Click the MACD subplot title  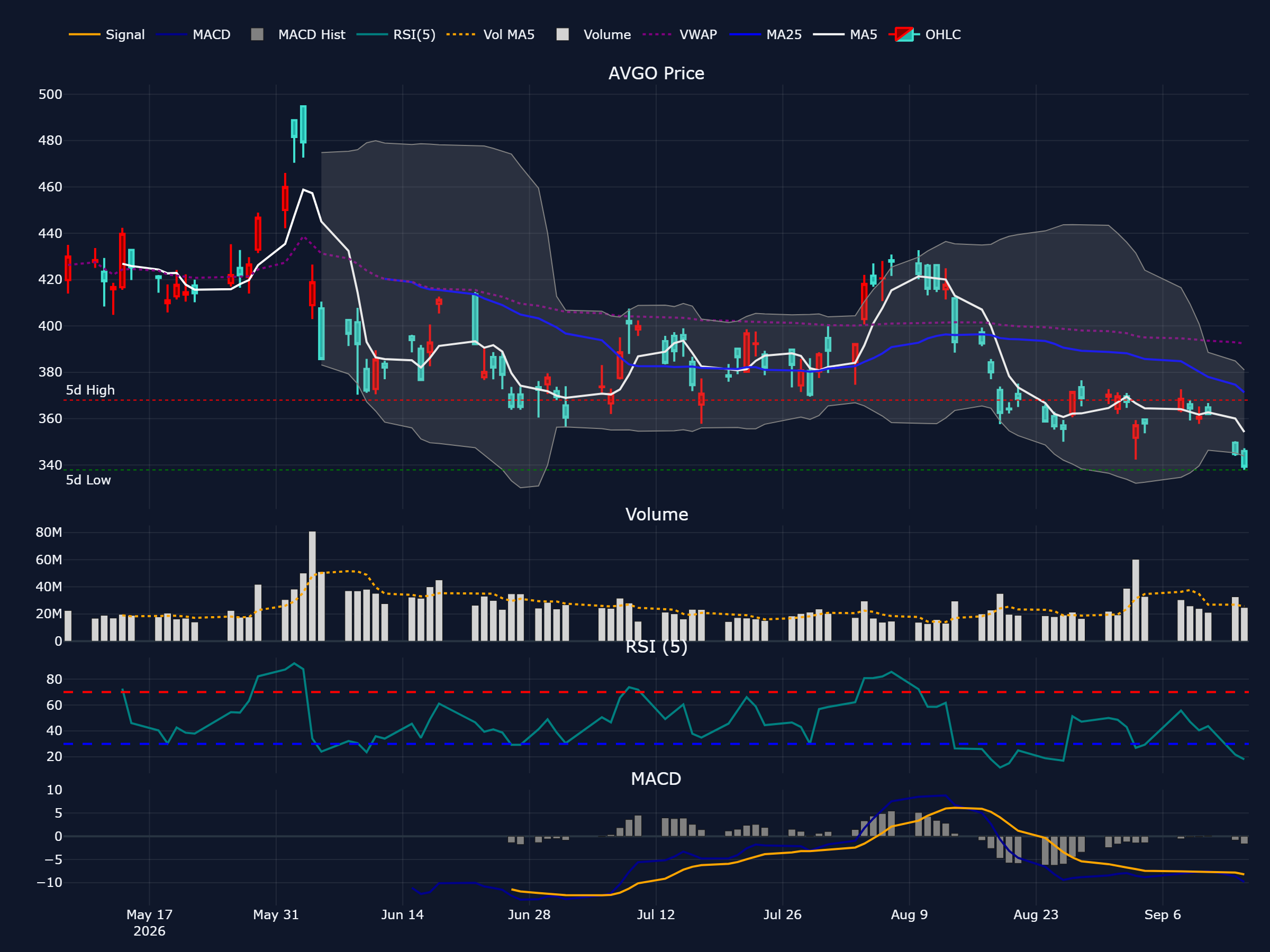click(656, 779)
